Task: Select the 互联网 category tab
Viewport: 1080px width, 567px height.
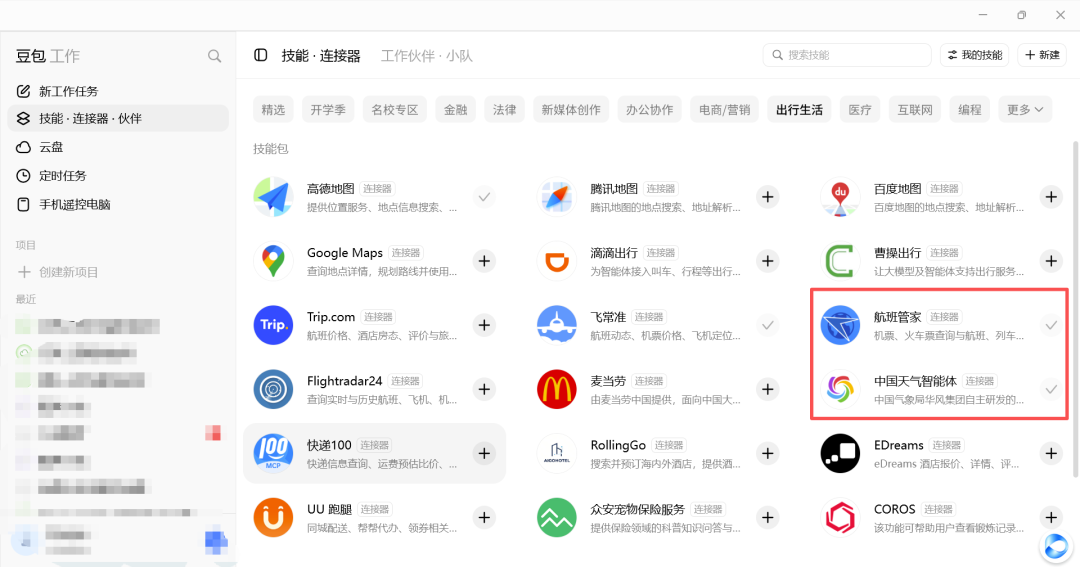Action: 915,110
